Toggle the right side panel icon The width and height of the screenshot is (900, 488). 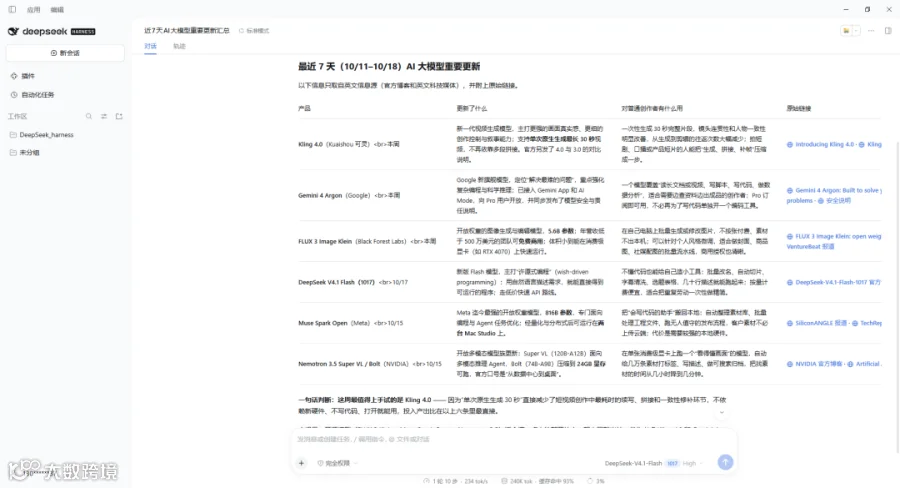pos(888,30)
